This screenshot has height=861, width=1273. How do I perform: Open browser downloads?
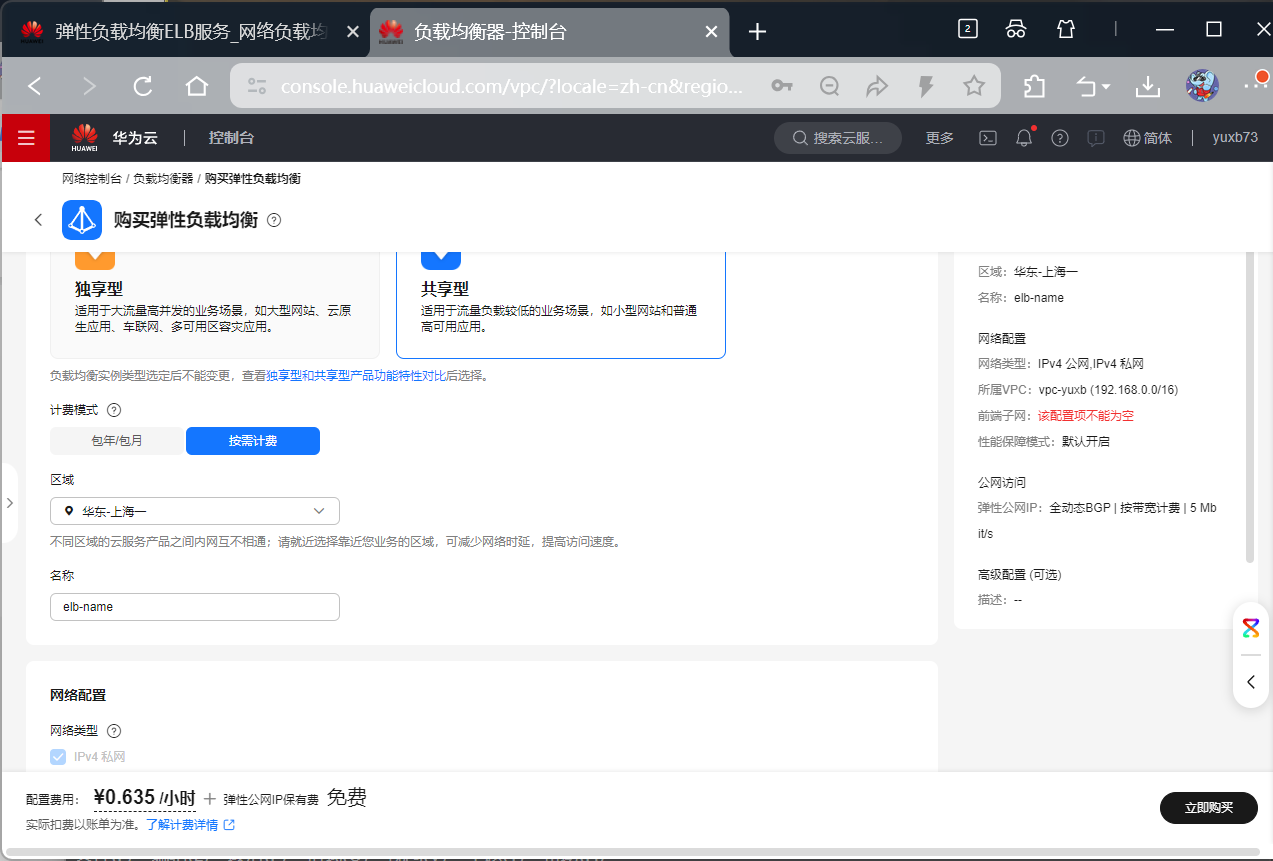click(x=1148, y=86)
